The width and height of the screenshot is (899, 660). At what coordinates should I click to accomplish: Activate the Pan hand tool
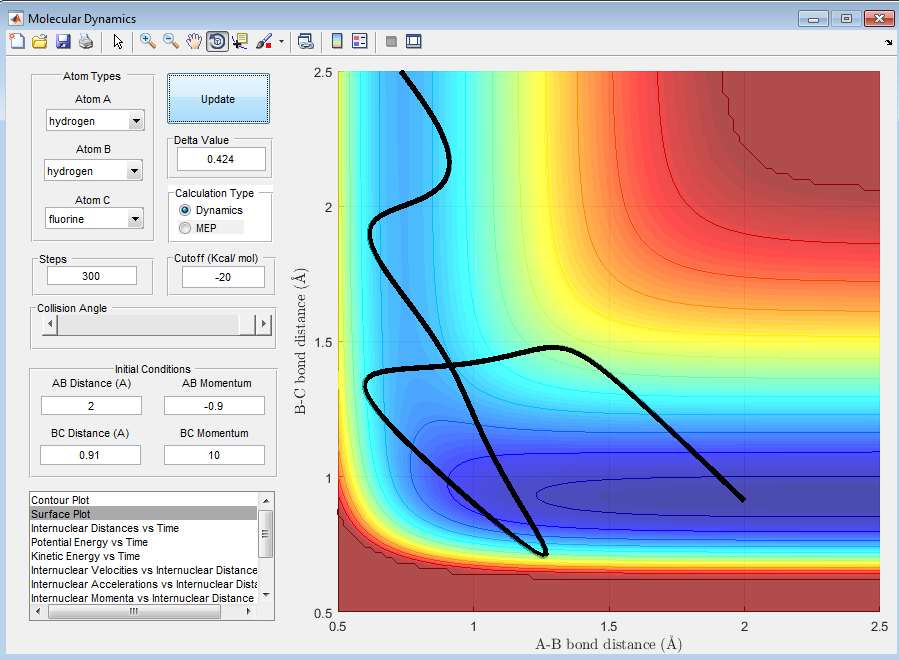pyautogui.click(x=194, y=41)
